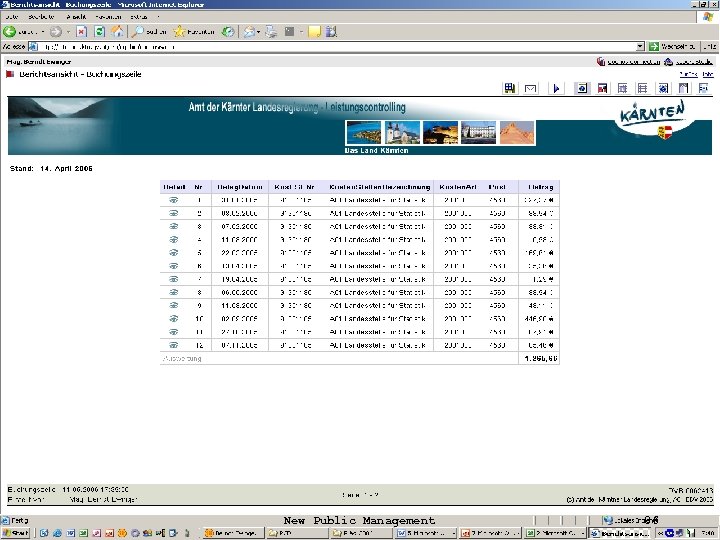Click the highlighted blue-dot report toolbar icon

pyautogui.click(x=582, y=88)
